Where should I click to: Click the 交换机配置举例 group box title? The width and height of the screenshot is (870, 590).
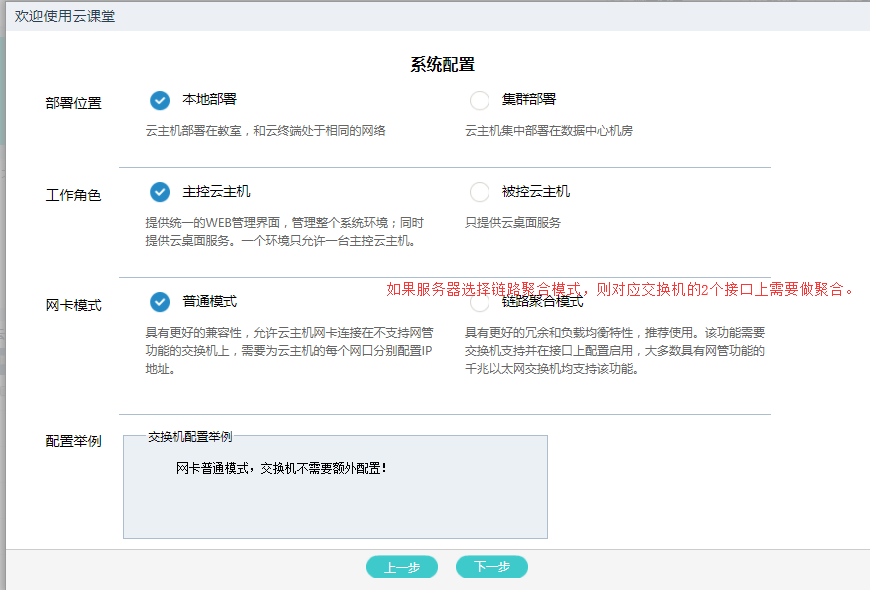(190, 437)
